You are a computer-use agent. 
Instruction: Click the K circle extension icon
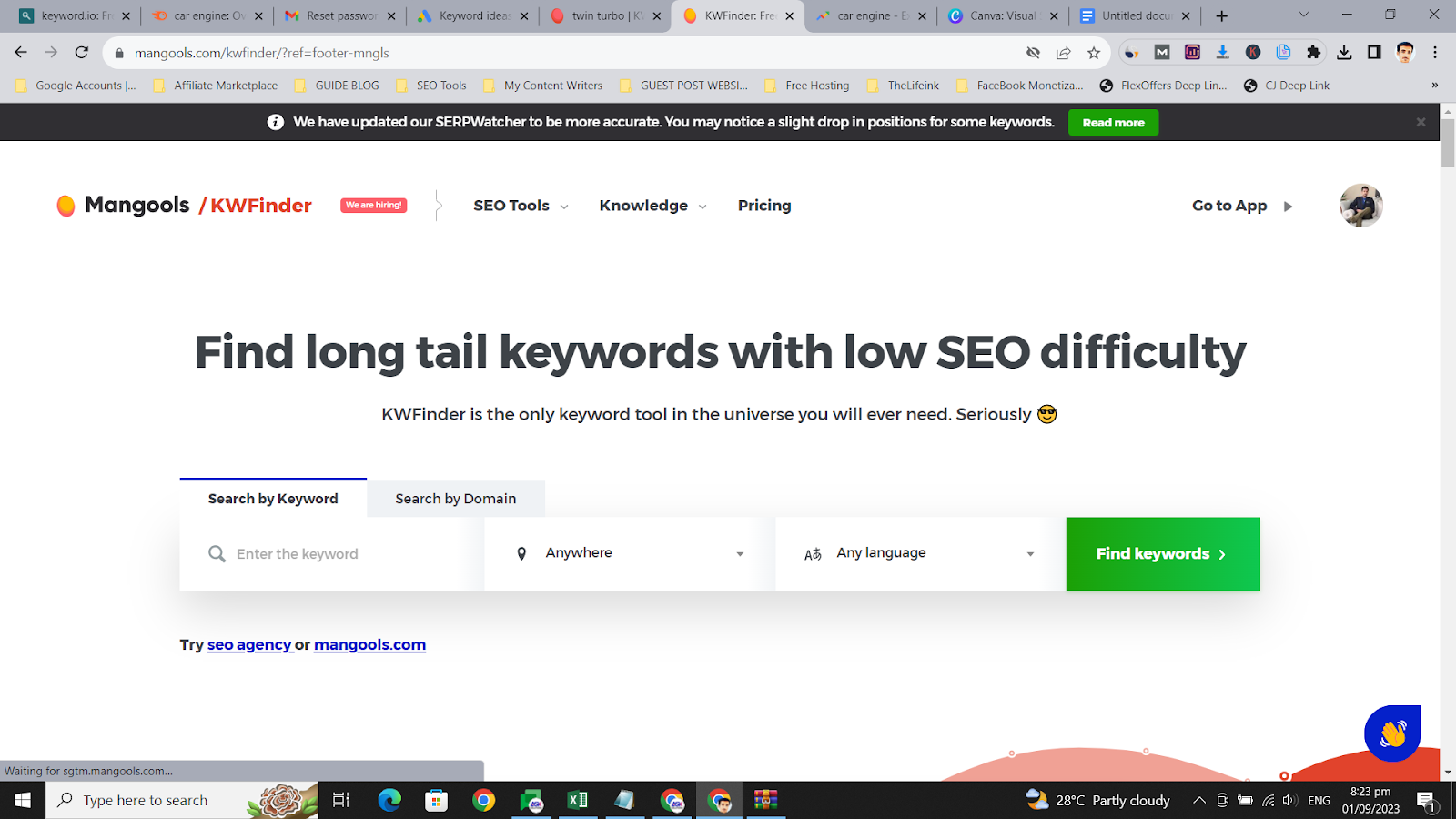click(x=1253, y=53)
